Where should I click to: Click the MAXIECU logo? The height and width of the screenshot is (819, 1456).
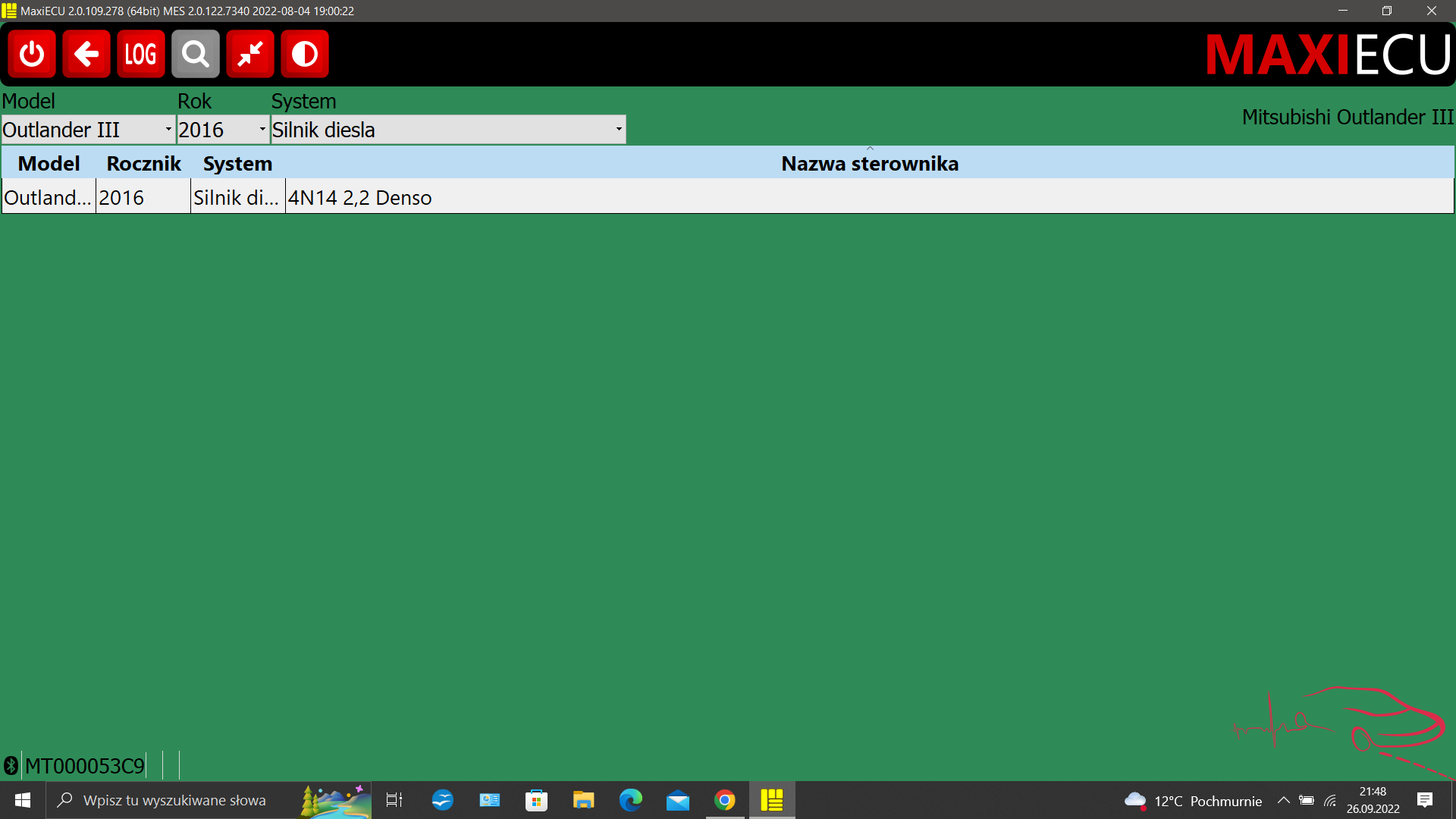pos(1329,55)
